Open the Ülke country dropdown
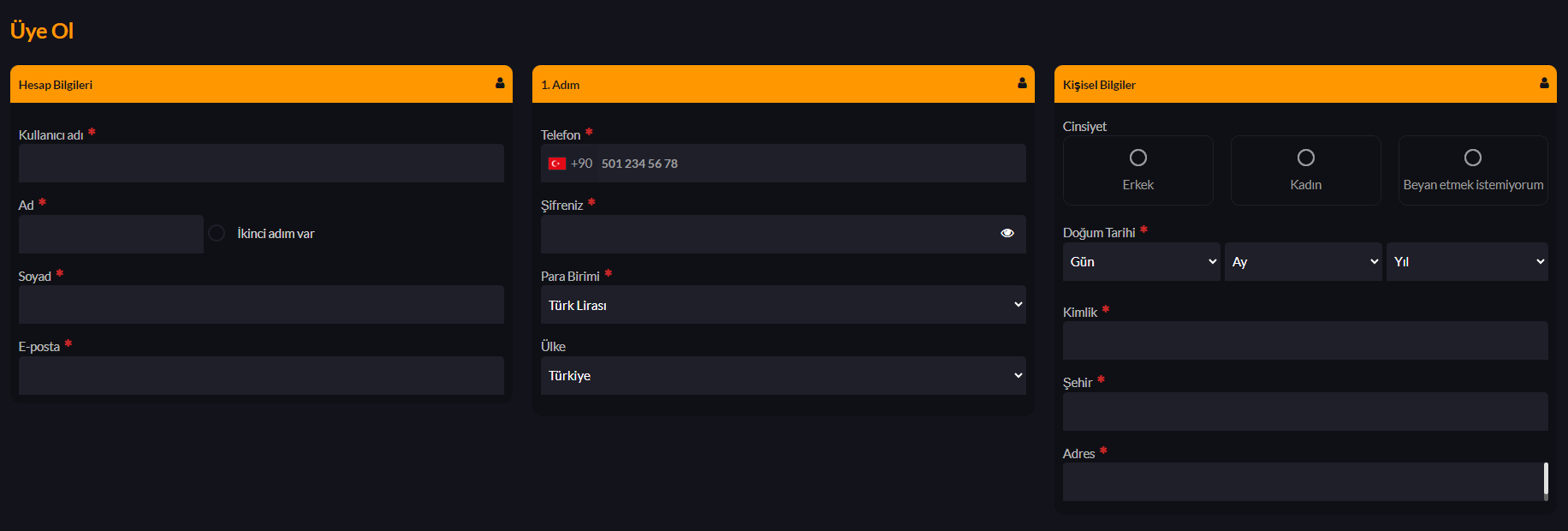The image size is (1568, 531). (x=783, y=375)
